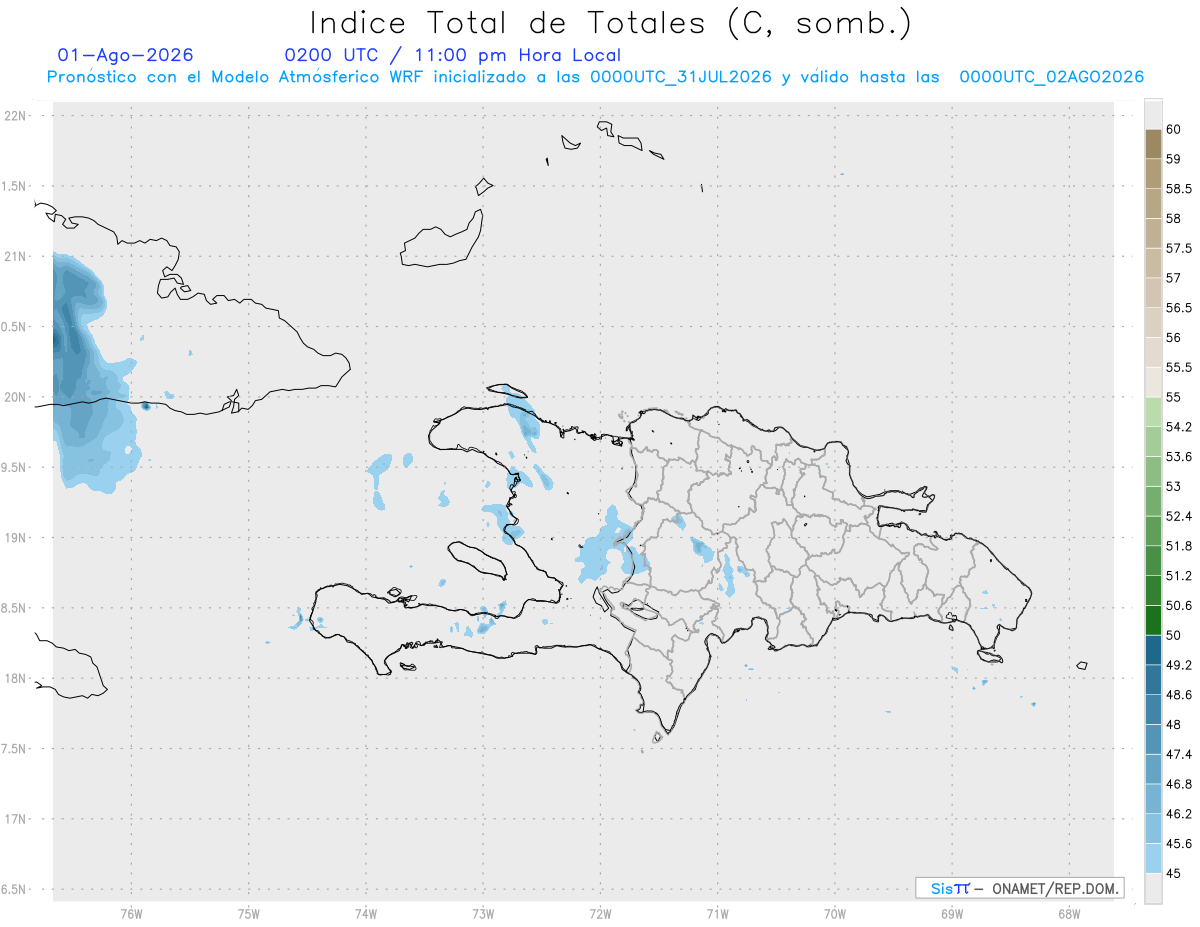
Task: Click the darkest blue swatch between 49.2 and 50
Action: pyautogui.click(x=1153, y=650)
